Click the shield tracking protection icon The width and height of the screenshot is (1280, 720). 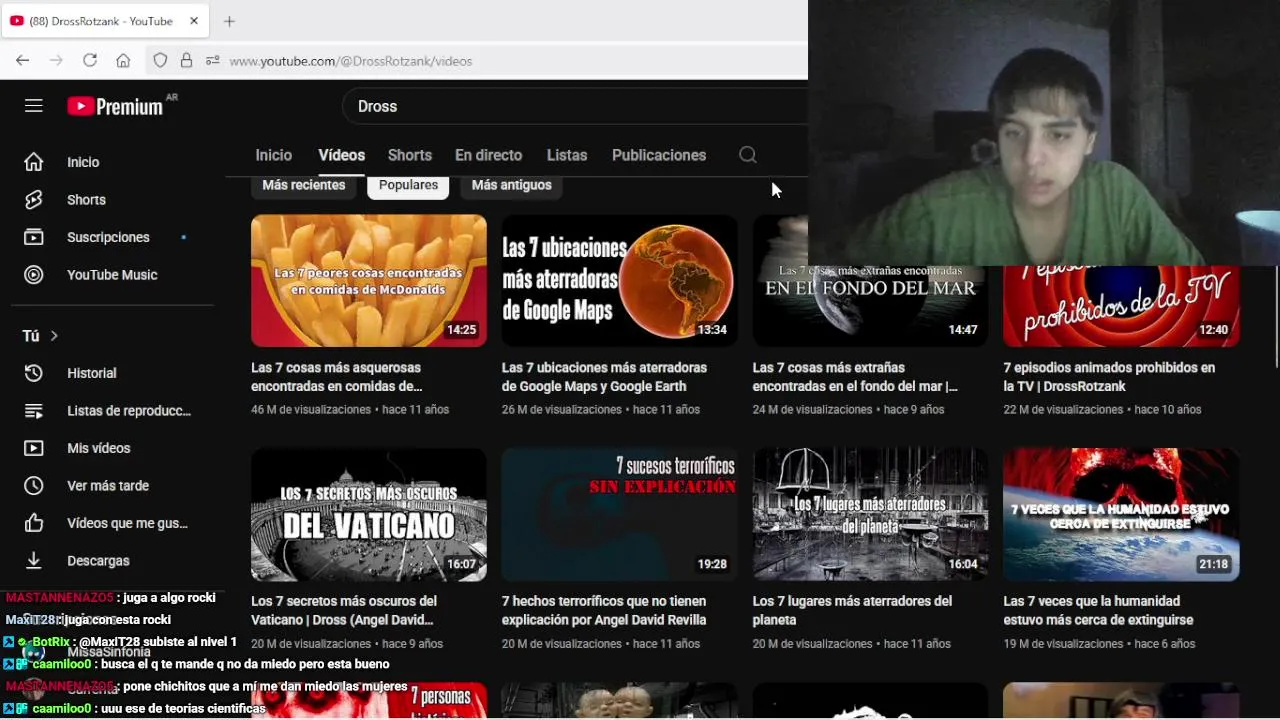[160, 61]
